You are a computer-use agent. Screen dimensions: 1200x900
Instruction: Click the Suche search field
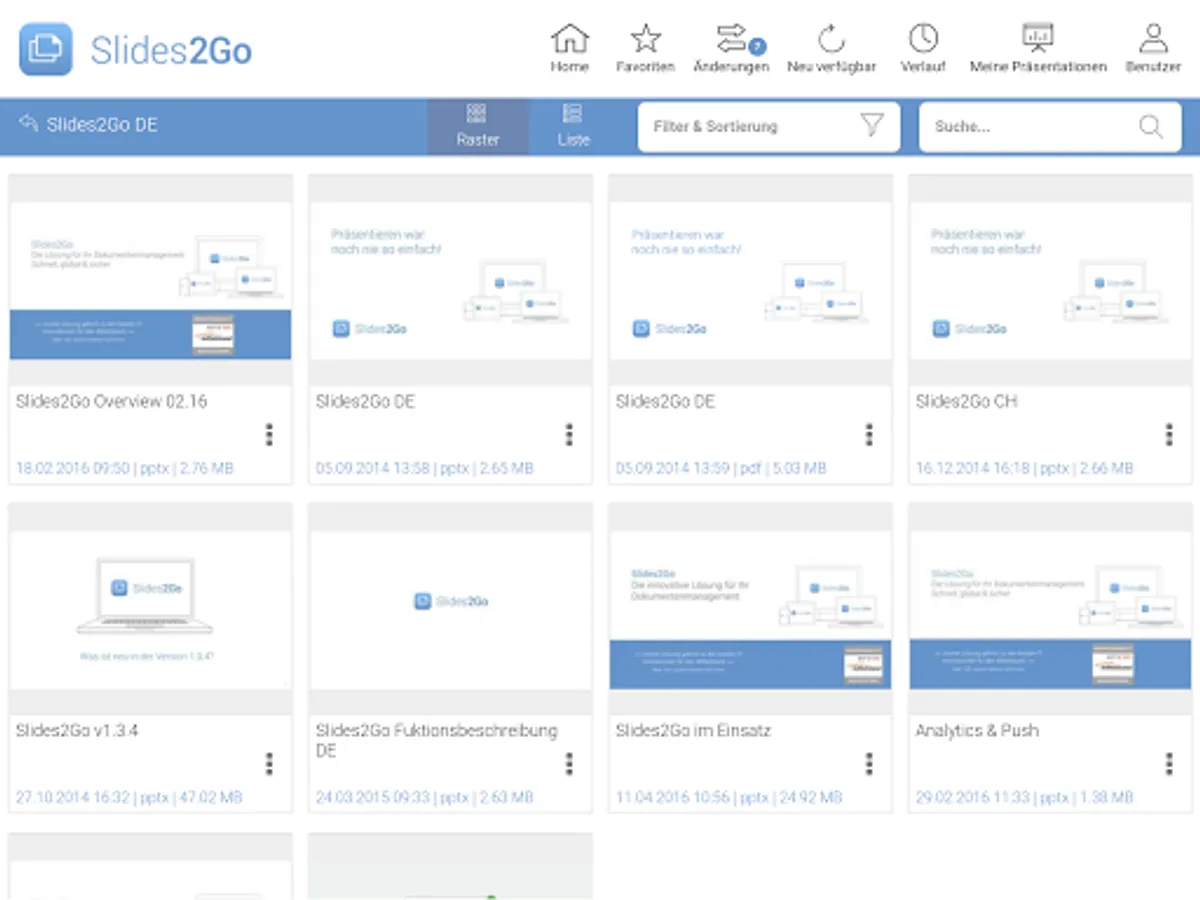(1049, 127)
